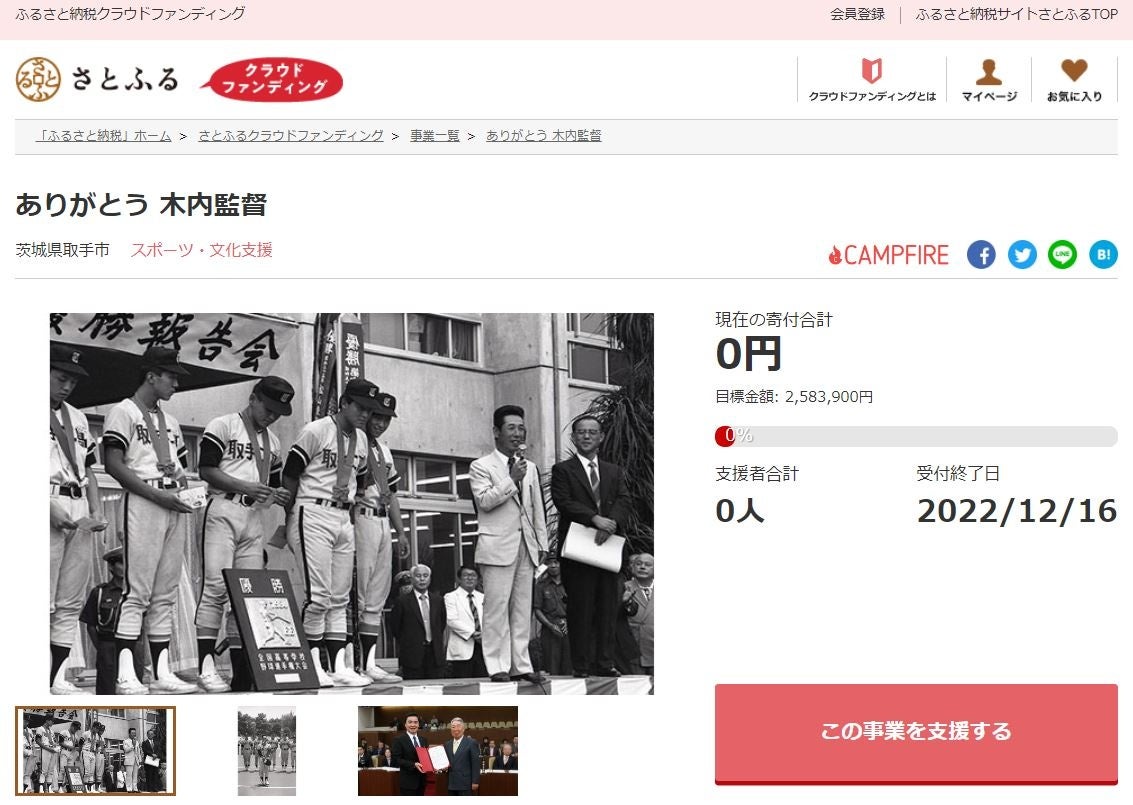This screenshot has width=1133, height=805.
Task: Open 会員登録 link in top bar
Action: click(x=857, y=14)
